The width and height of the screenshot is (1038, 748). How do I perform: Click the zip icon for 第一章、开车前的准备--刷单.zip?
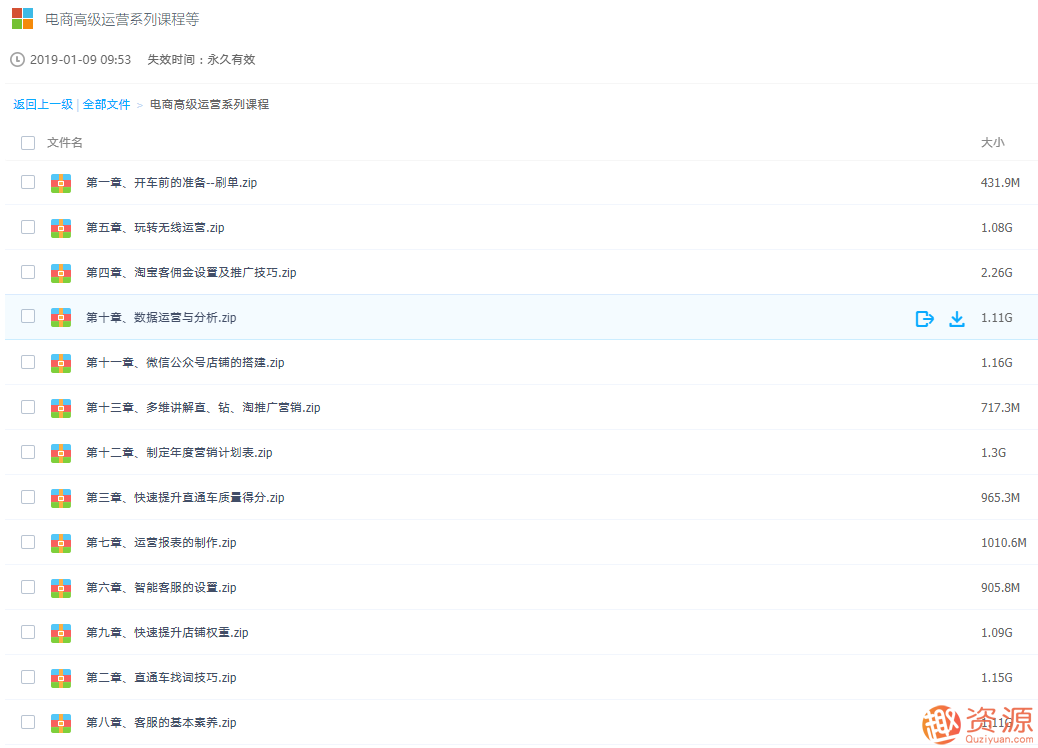point(61,183)
